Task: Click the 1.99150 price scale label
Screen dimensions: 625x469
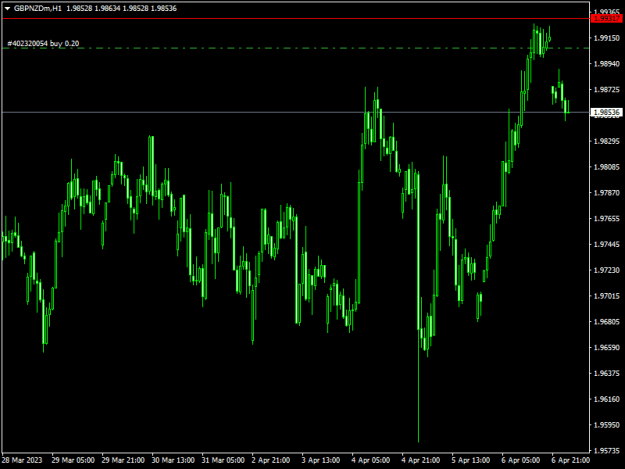Action: 607,38
